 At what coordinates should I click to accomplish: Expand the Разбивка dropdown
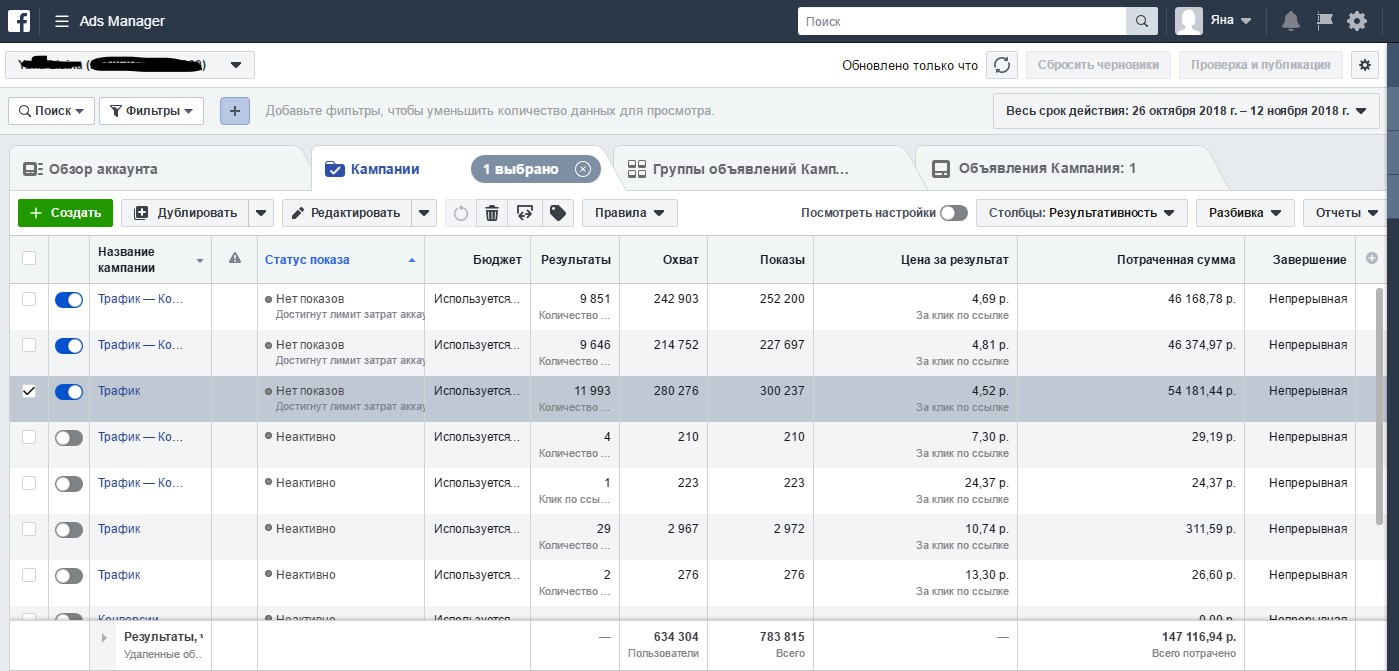pos(1245,213)
